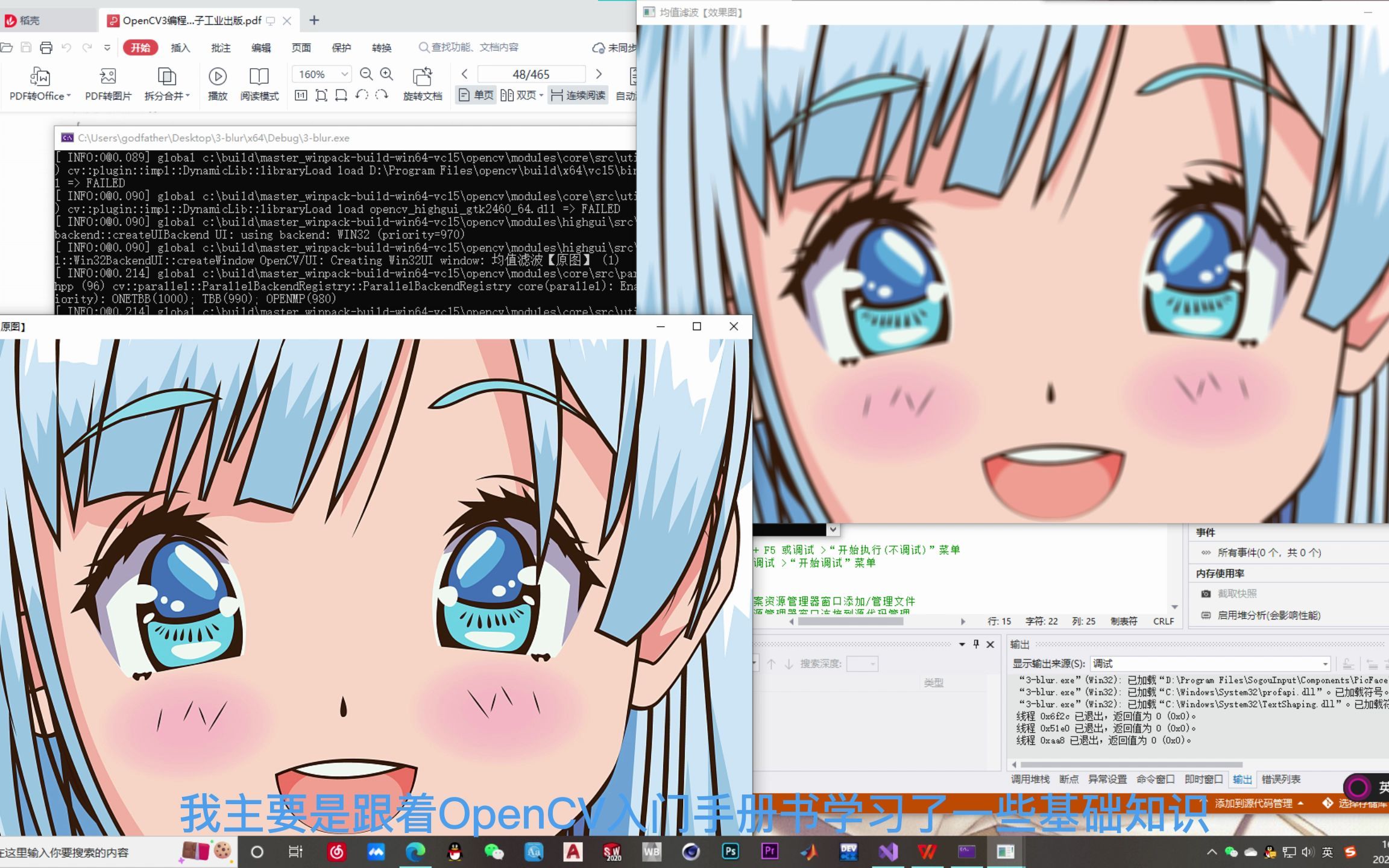Image resolution: width=1389 pixels, height=868 pixels.
Task: Open NetEase Cloud Music taskbar icon
Action: tap(336, 851)
